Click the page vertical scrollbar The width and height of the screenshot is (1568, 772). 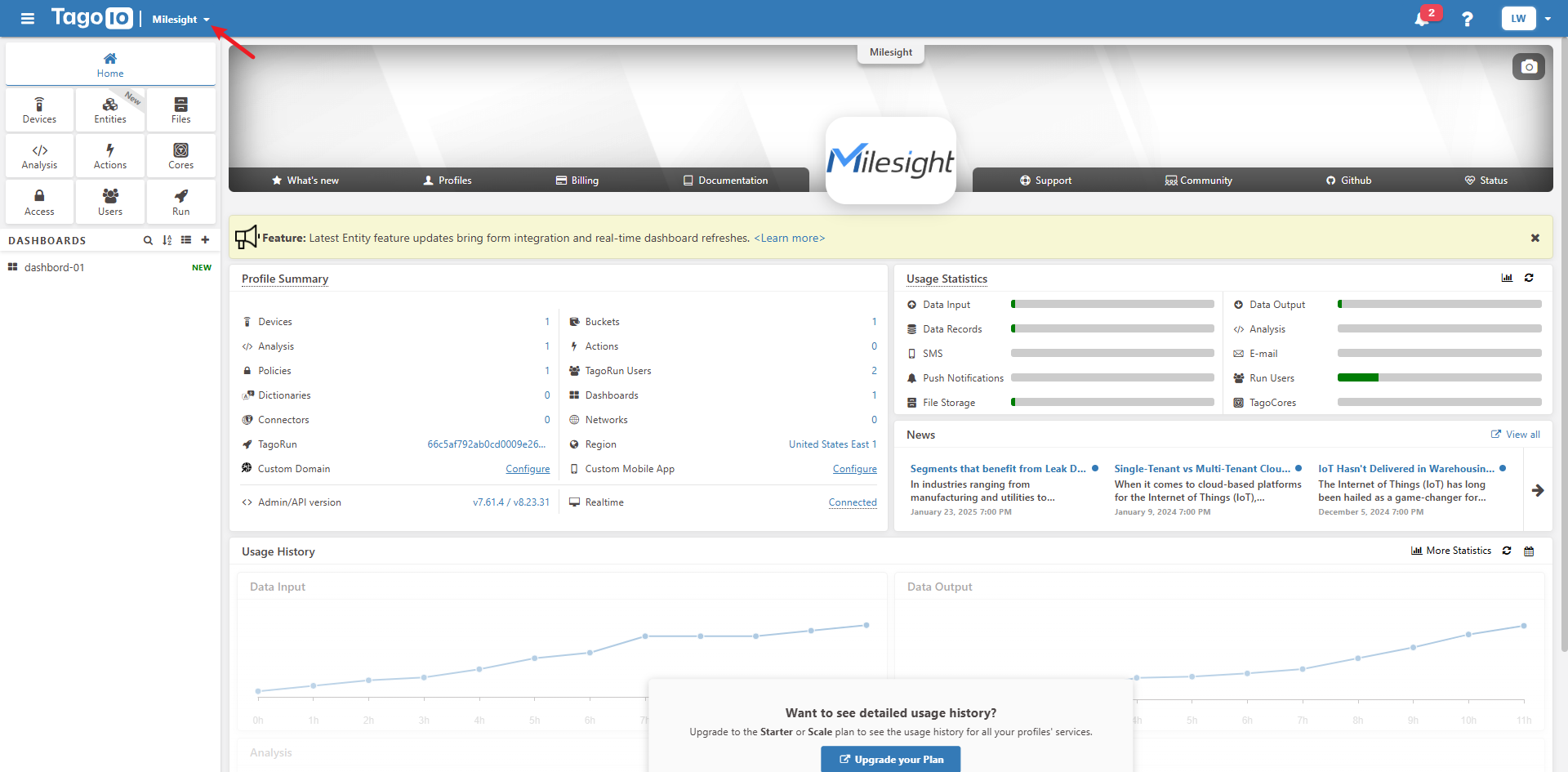(1564, 343)
